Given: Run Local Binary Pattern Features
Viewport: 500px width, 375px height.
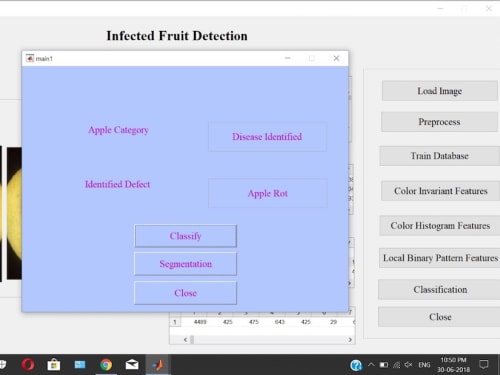Looking at the screenshot, I should coord(440,258).
